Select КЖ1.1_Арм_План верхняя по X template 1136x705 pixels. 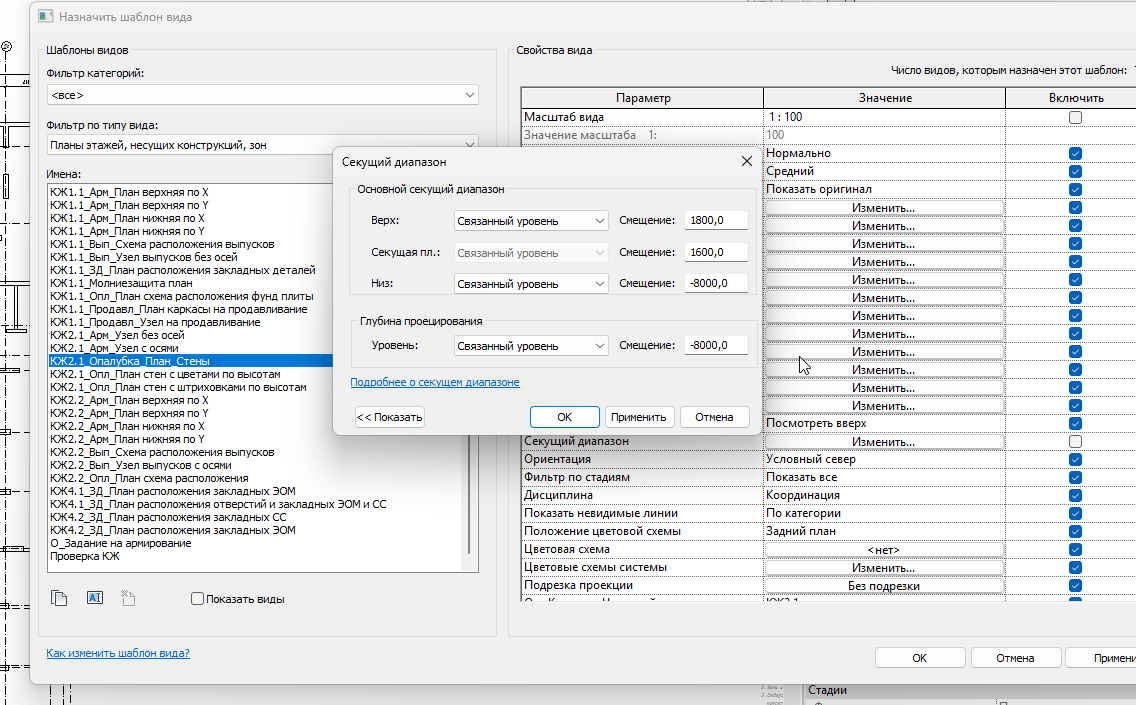(129, 192)
